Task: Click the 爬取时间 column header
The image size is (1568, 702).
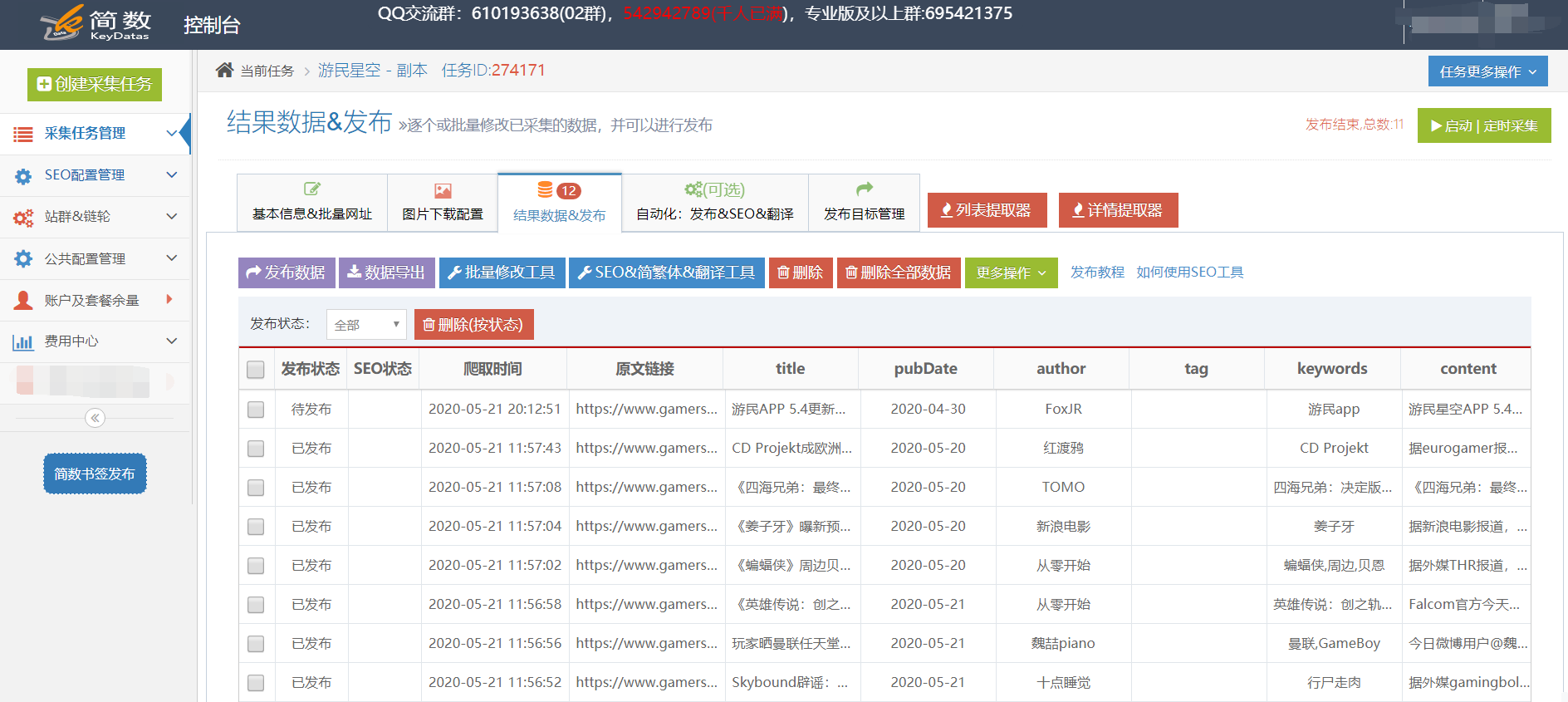Action: [x=492, y=369]
